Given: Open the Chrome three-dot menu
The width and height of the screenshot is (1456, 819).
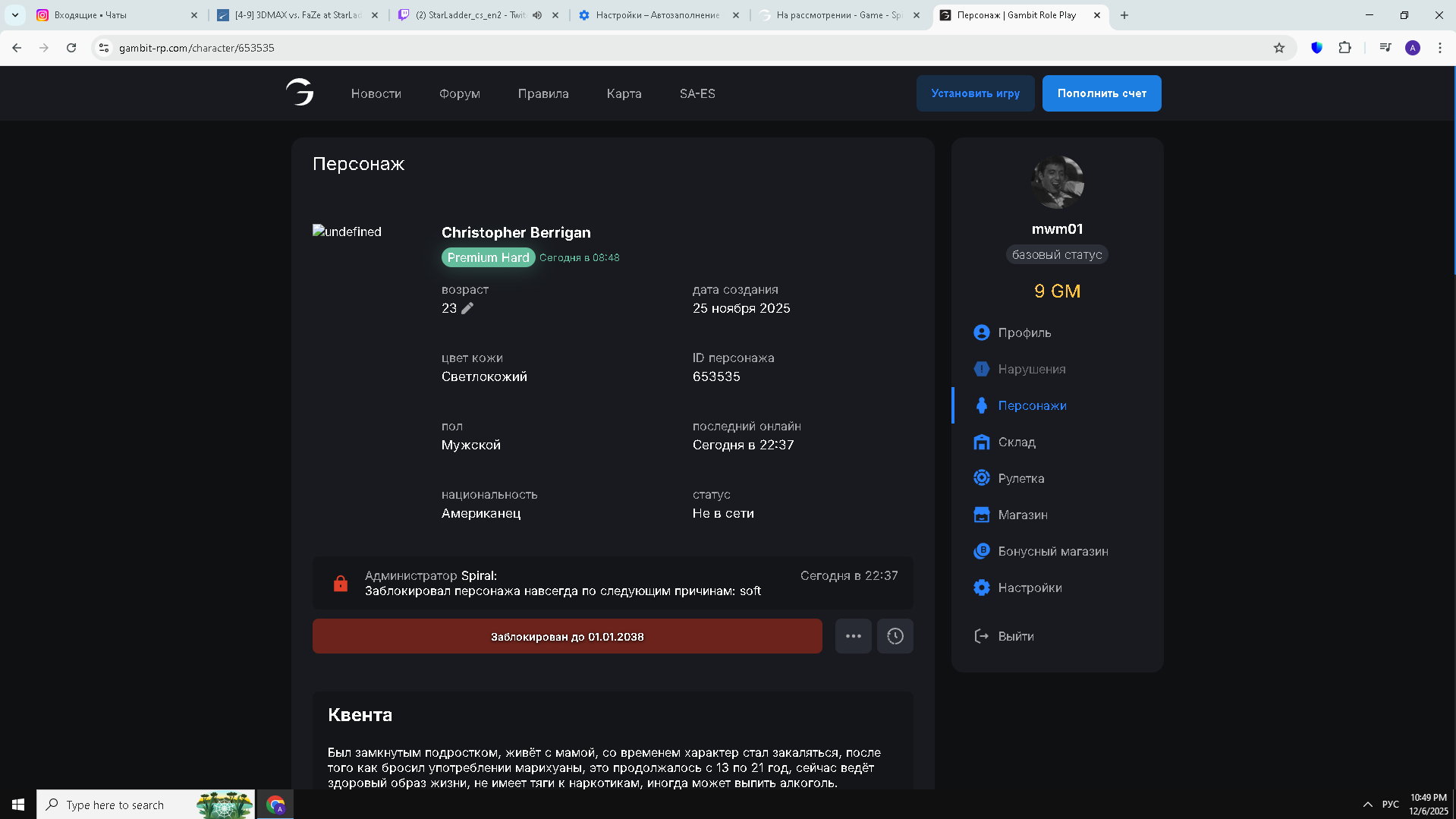Looking at the screenshot, I should [x=1439, y=48].
